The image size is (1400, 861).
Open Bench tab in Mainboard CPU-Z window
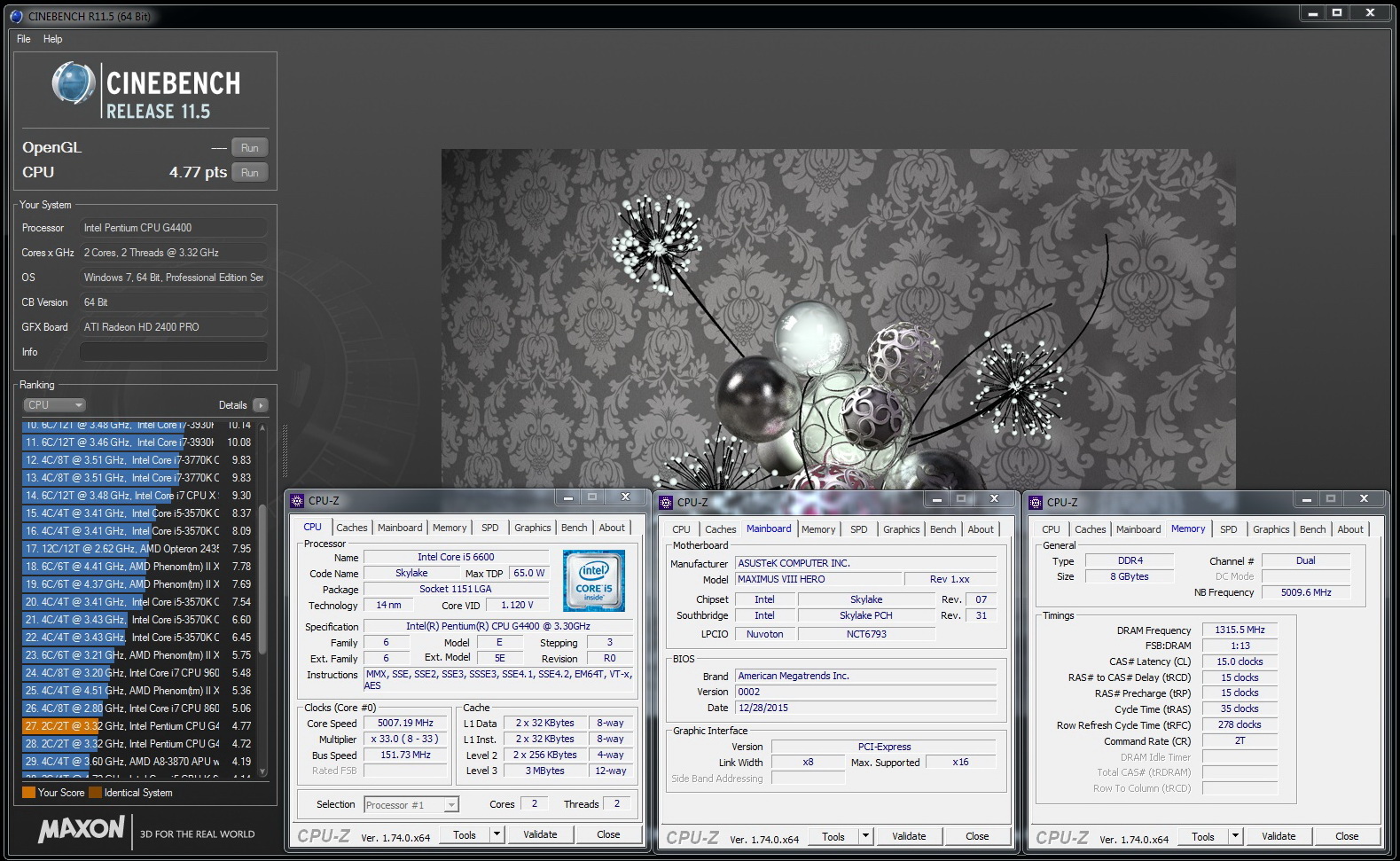coord(943,529)
